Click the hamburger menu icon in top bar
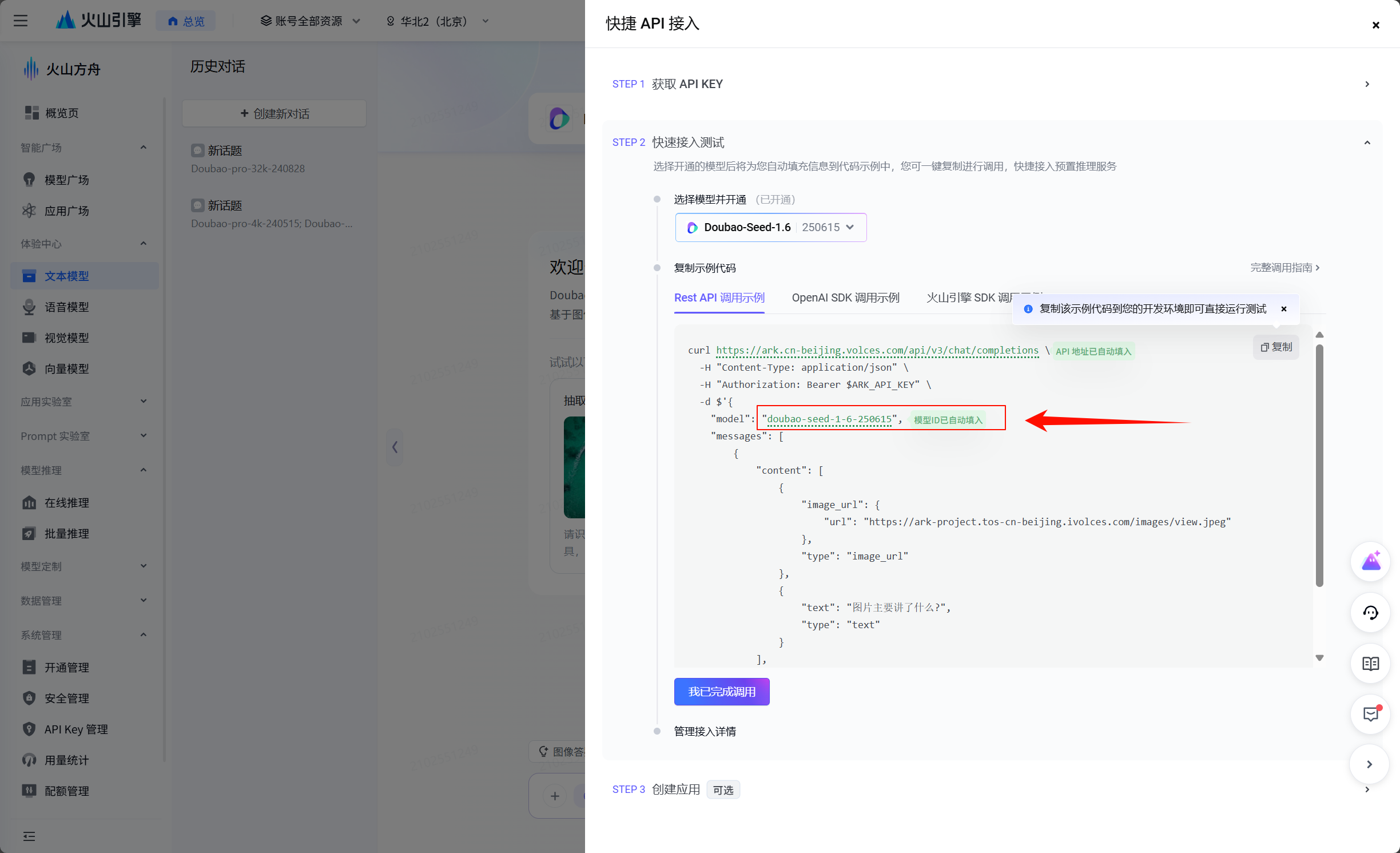This screenshot has height=853, width=1400. coord(21,21)
